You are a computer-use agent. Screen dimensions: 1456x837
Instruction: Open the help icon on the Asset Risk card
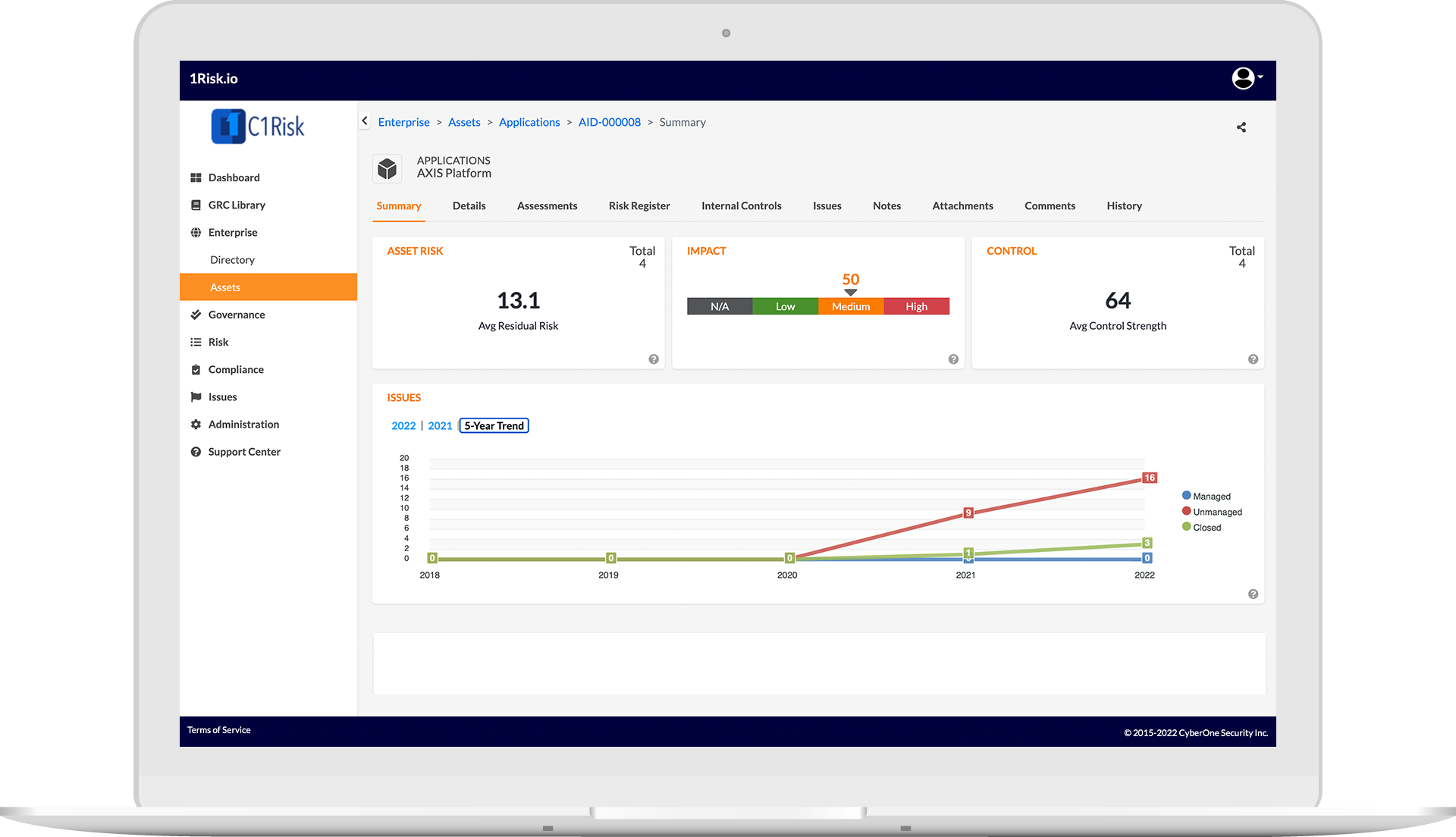pyautogui.click(x=654, y=359)
